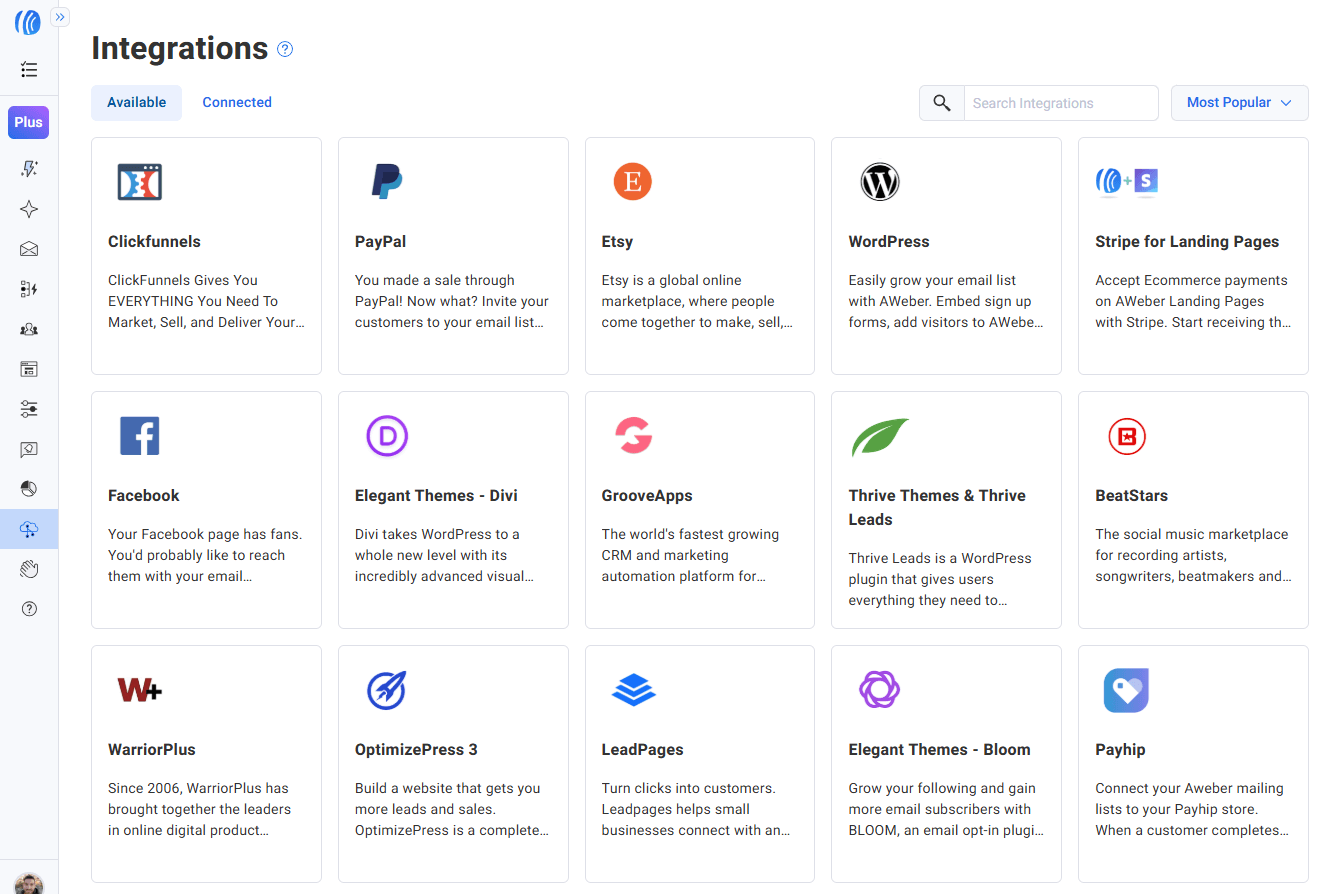Open the Most Popular sort dropdown
Screen dimensions: 1329x894
(1239, 102)
